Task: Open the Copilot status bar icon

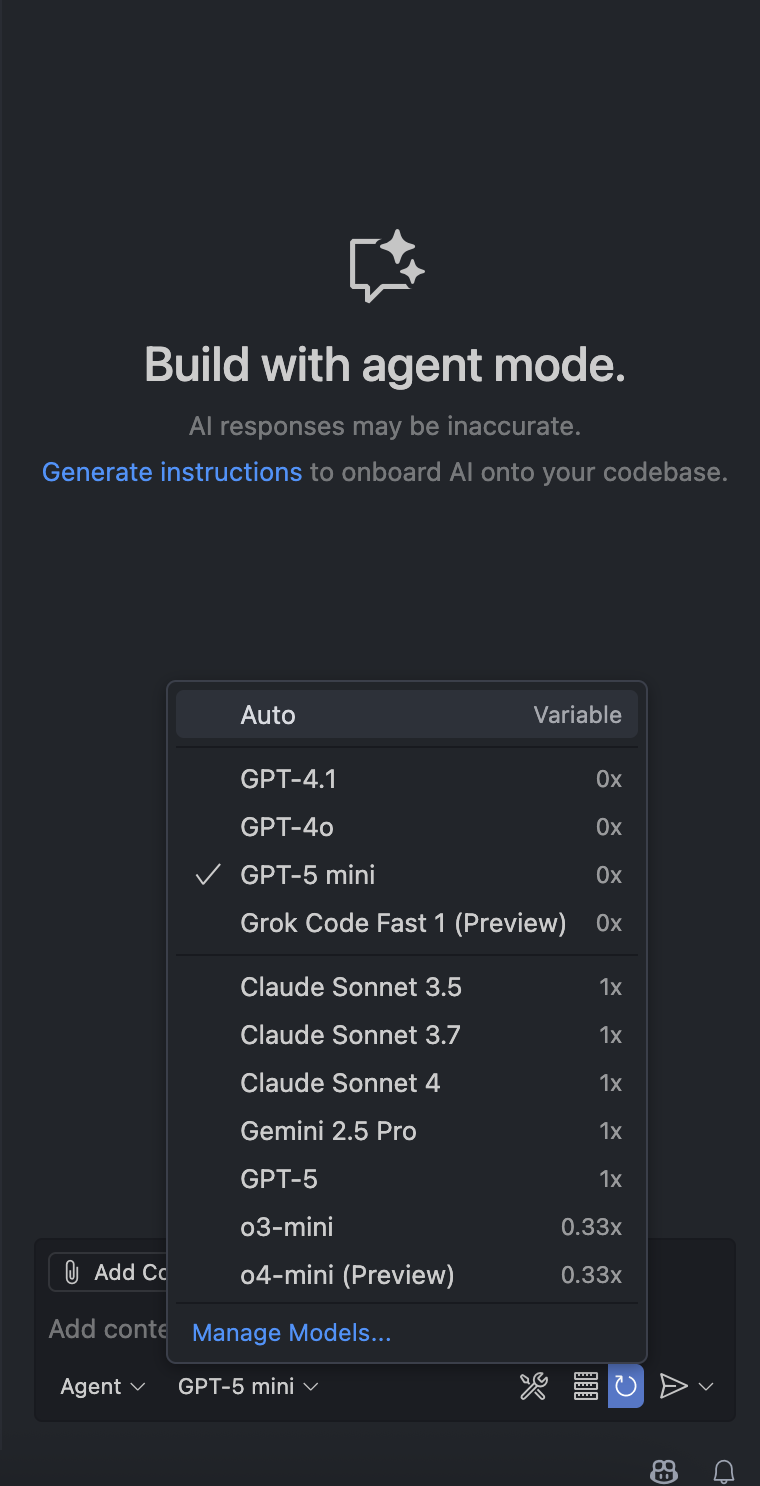Action: click(x=664, y=1471)
